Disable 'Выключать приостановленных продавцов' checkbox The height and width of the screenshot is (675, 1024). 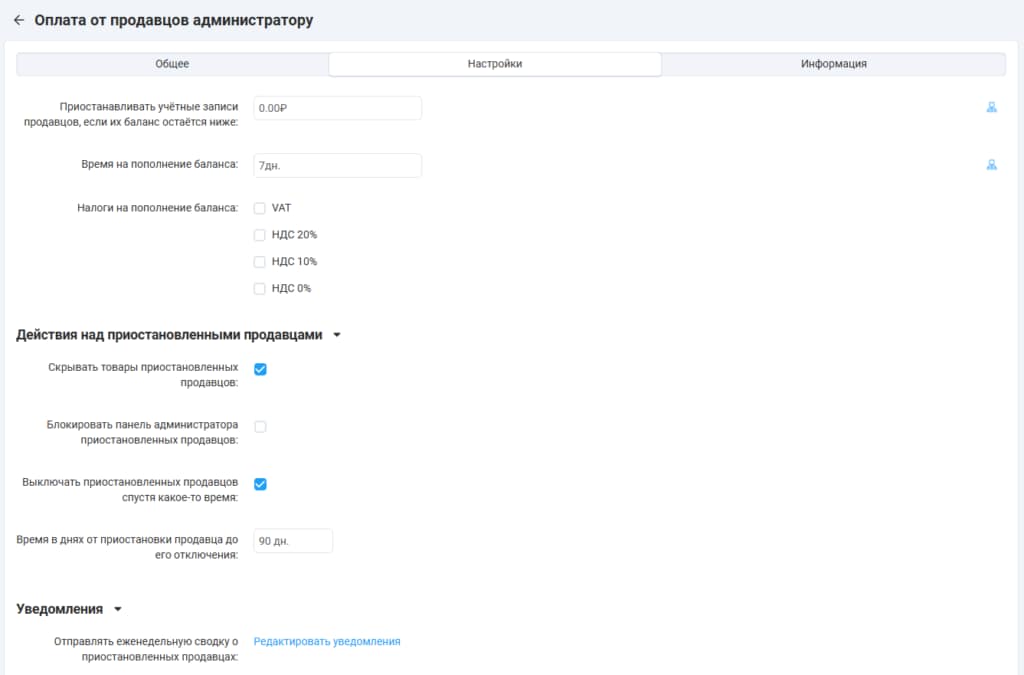pyautogui.click(x=260, y=484)
